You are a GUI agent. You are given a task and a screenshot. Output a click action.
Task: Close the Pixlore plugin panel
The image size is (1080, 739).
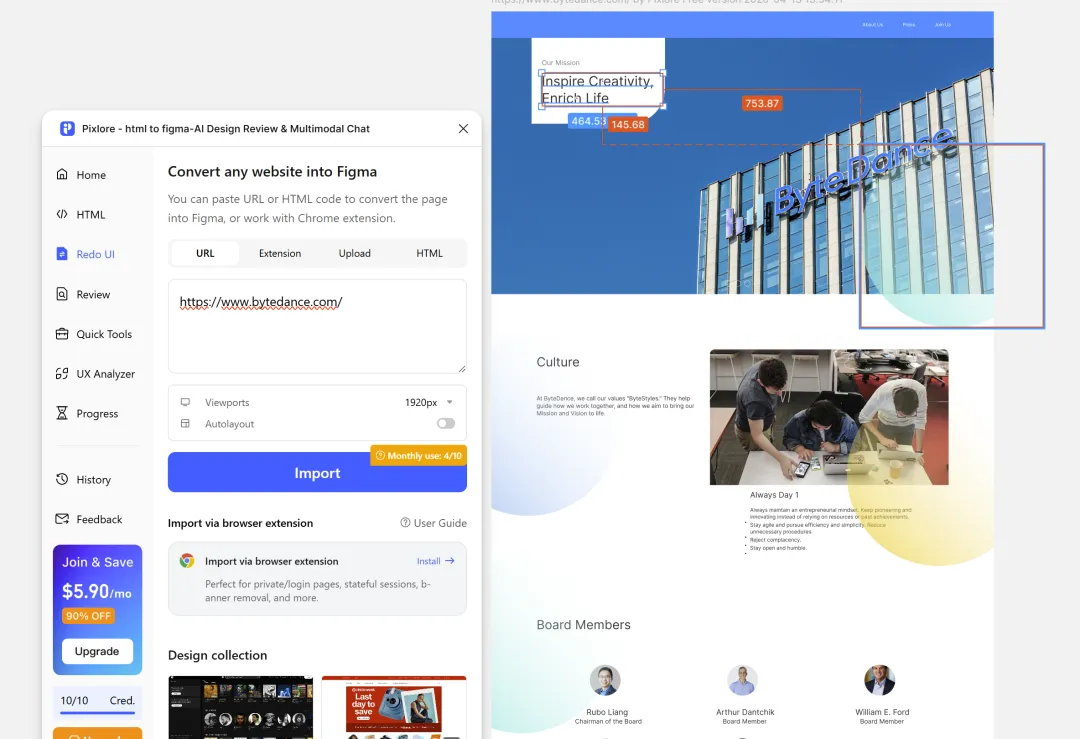pyautogui.click(x=464, y=129)
